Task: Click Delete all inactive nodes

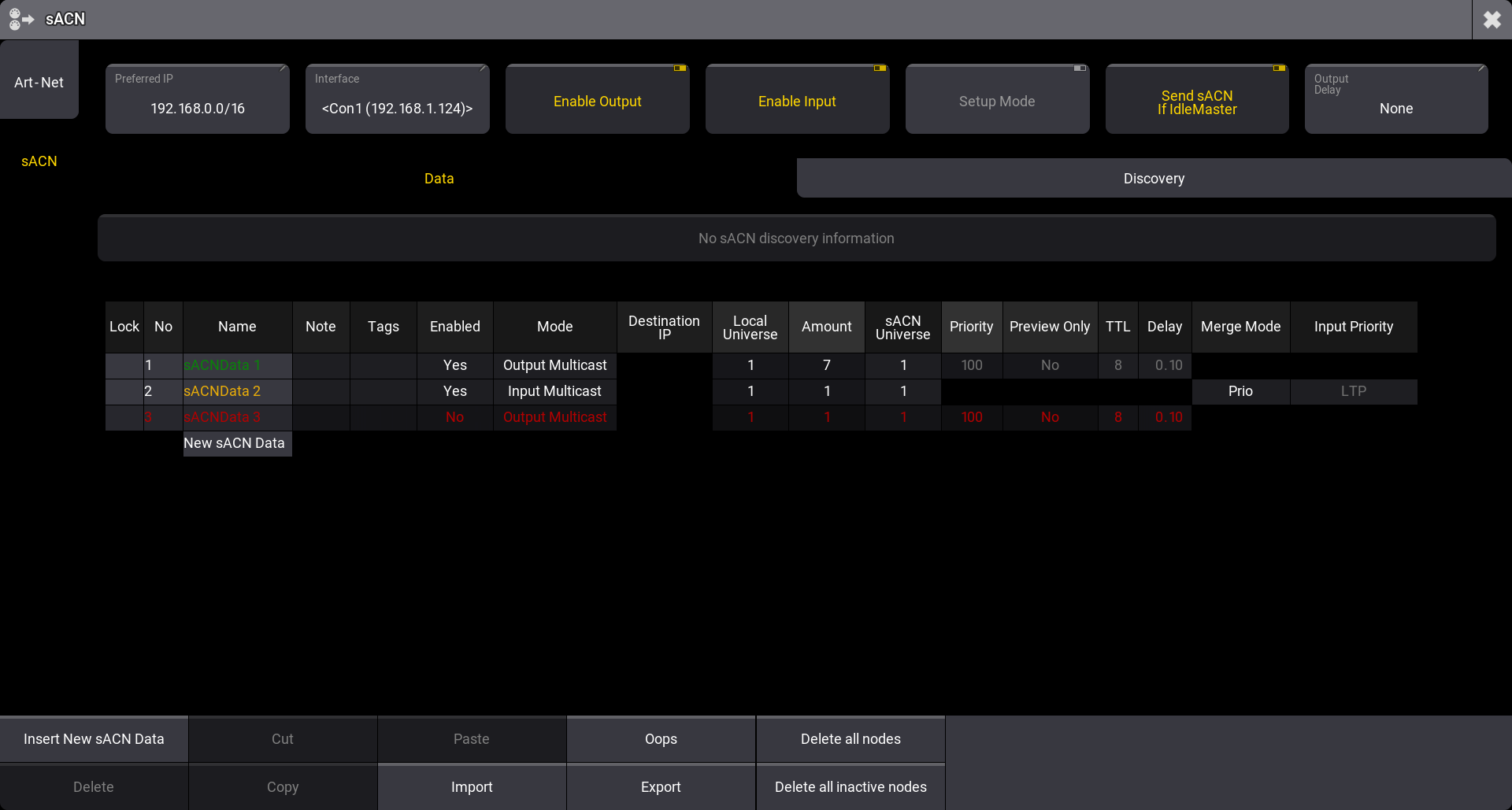Action: 850,787
